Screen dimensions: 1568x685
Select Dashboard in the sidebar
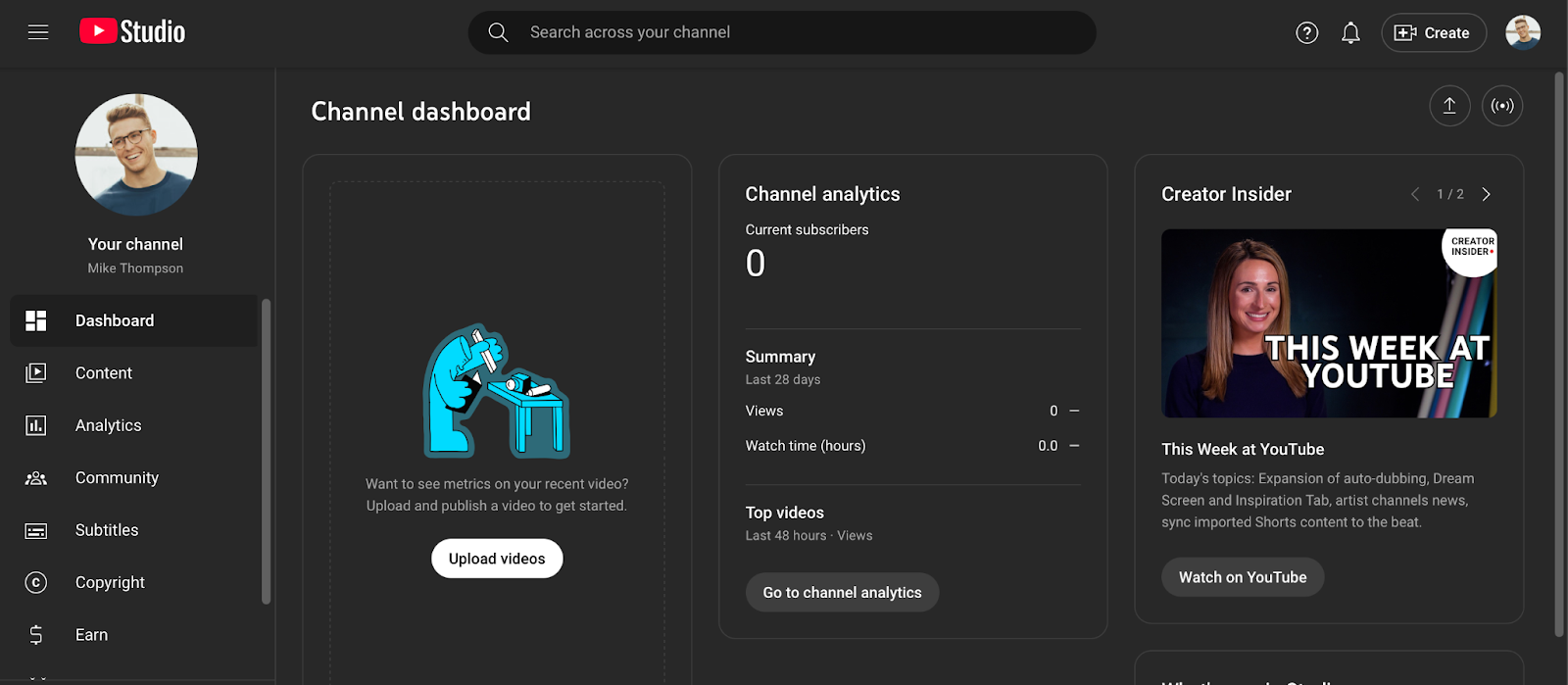[134, 320]
